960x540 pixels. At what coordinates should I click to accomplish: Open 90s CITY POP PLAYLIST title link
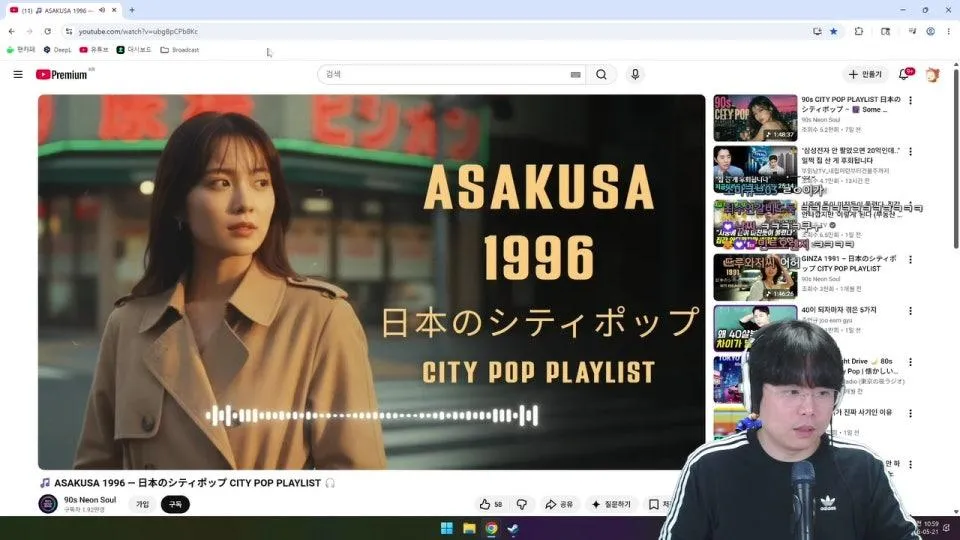click(x=851, y=104)
